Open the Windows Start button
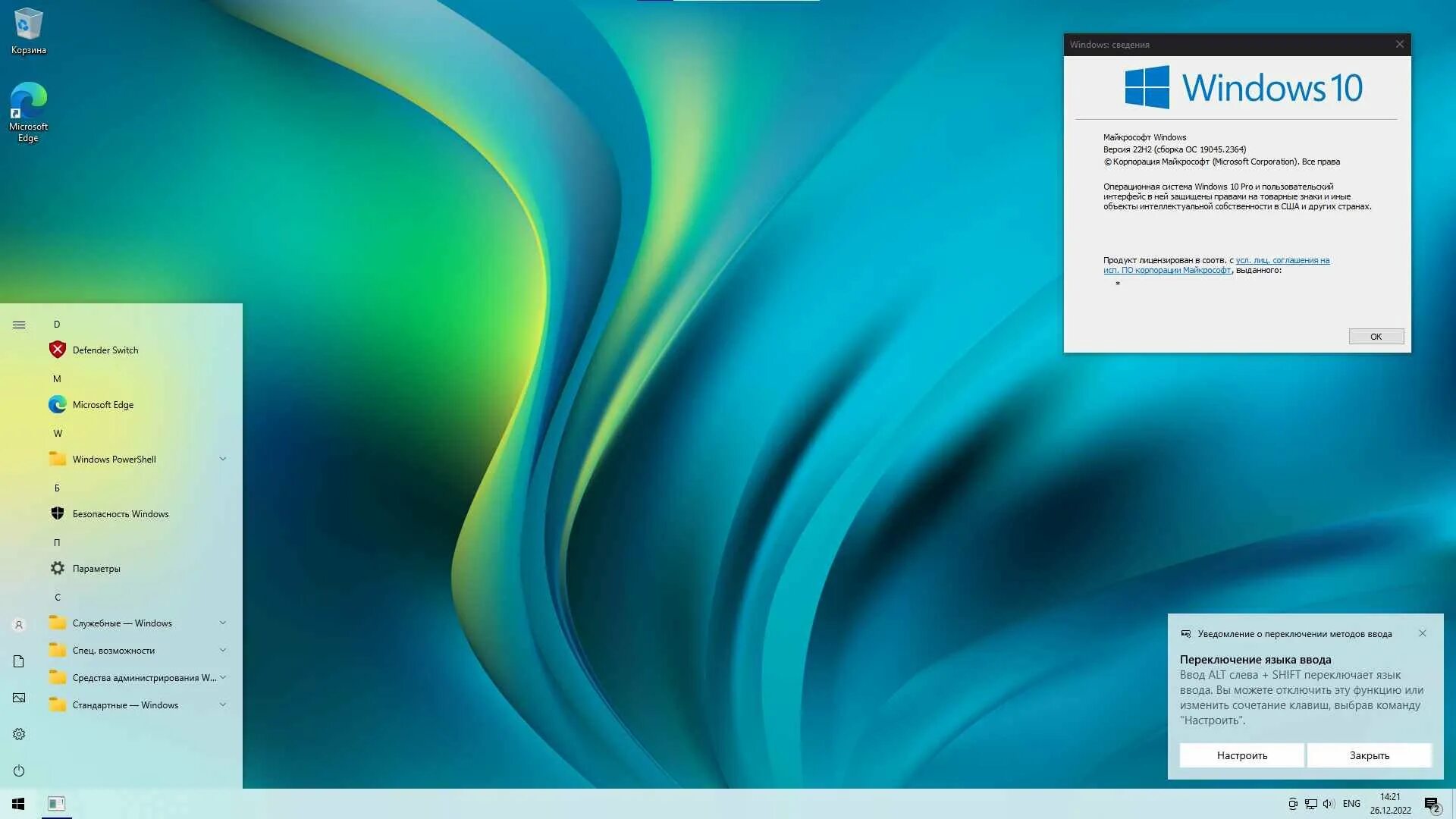 pyautogui.click(x=18, y=804)
